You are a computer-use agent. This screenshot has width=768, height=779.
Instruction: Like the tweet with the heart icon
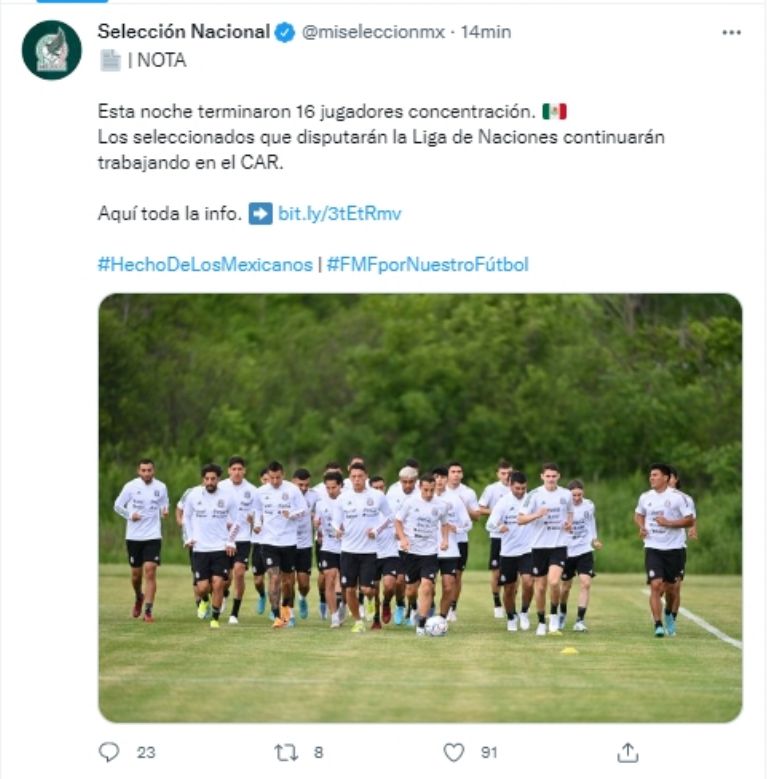[454, 752]
